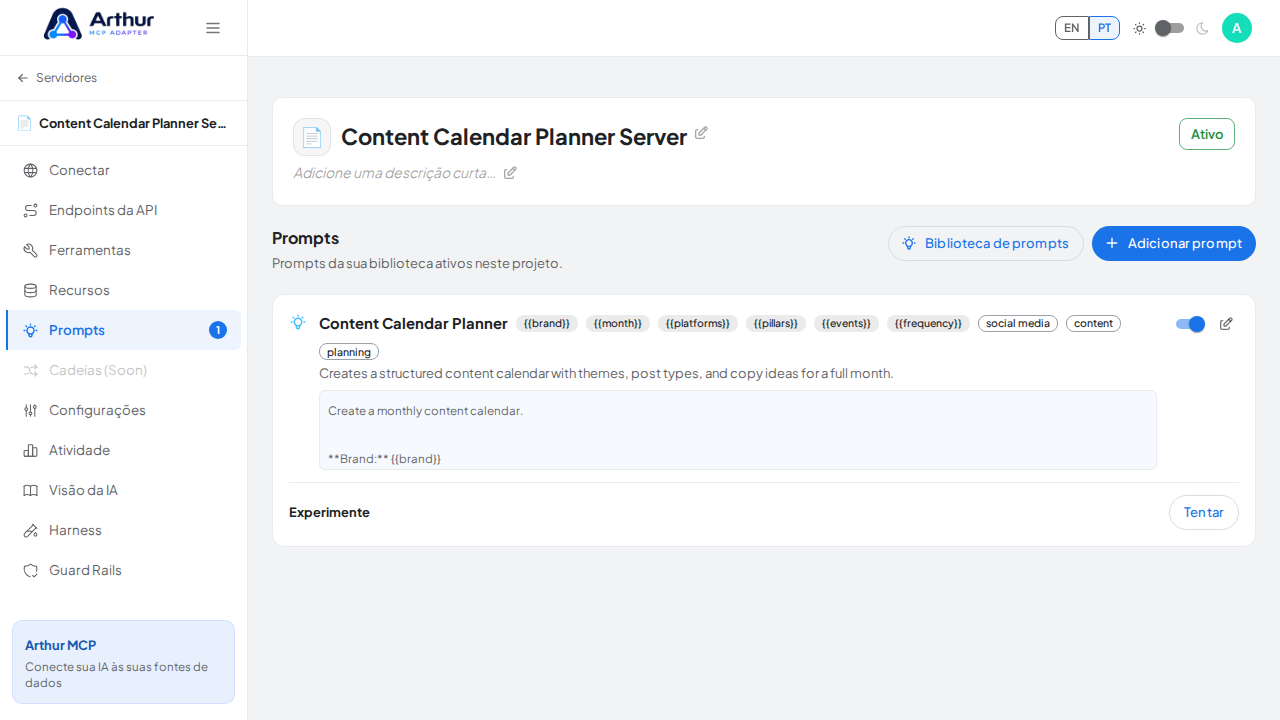Screen dimensions: 1280x720
Task: Open Biblioteca de prompts
Action: [986, 243]
